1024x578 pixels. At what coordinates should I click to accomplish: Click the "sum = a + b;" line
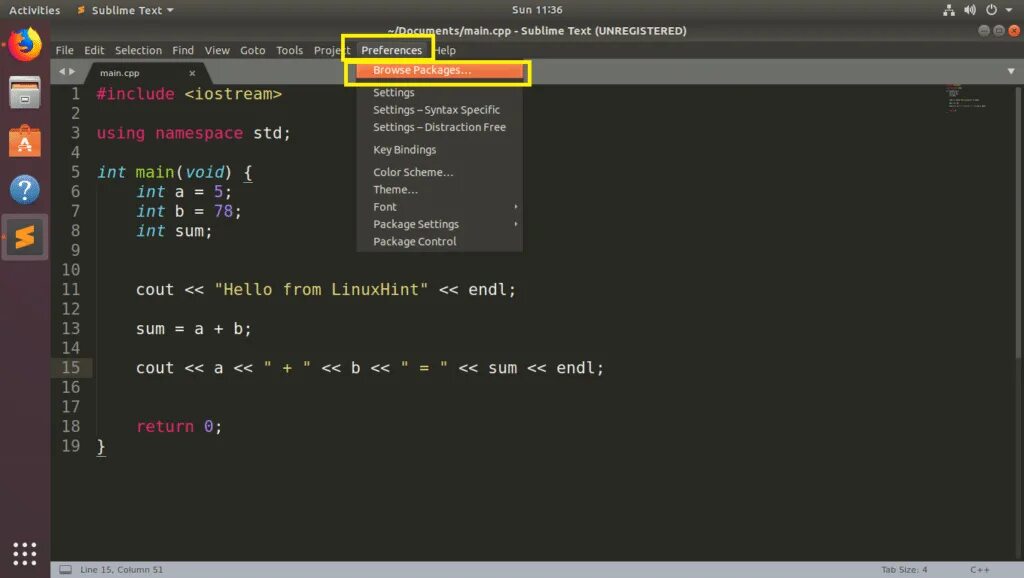(193, 329)
